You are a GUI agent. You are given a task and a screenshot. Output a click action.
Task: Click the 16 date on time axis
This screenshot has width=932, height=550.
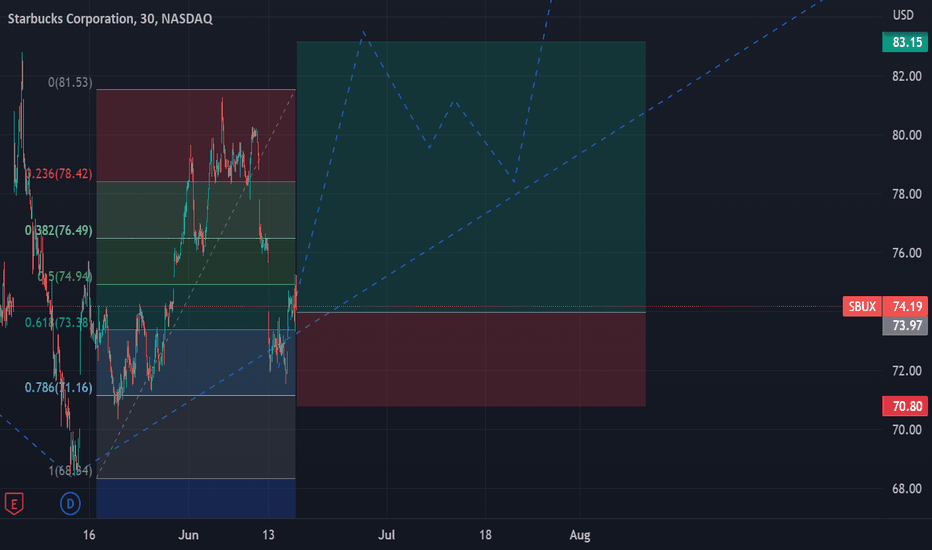pyautogui.click(x=89, y=535)
